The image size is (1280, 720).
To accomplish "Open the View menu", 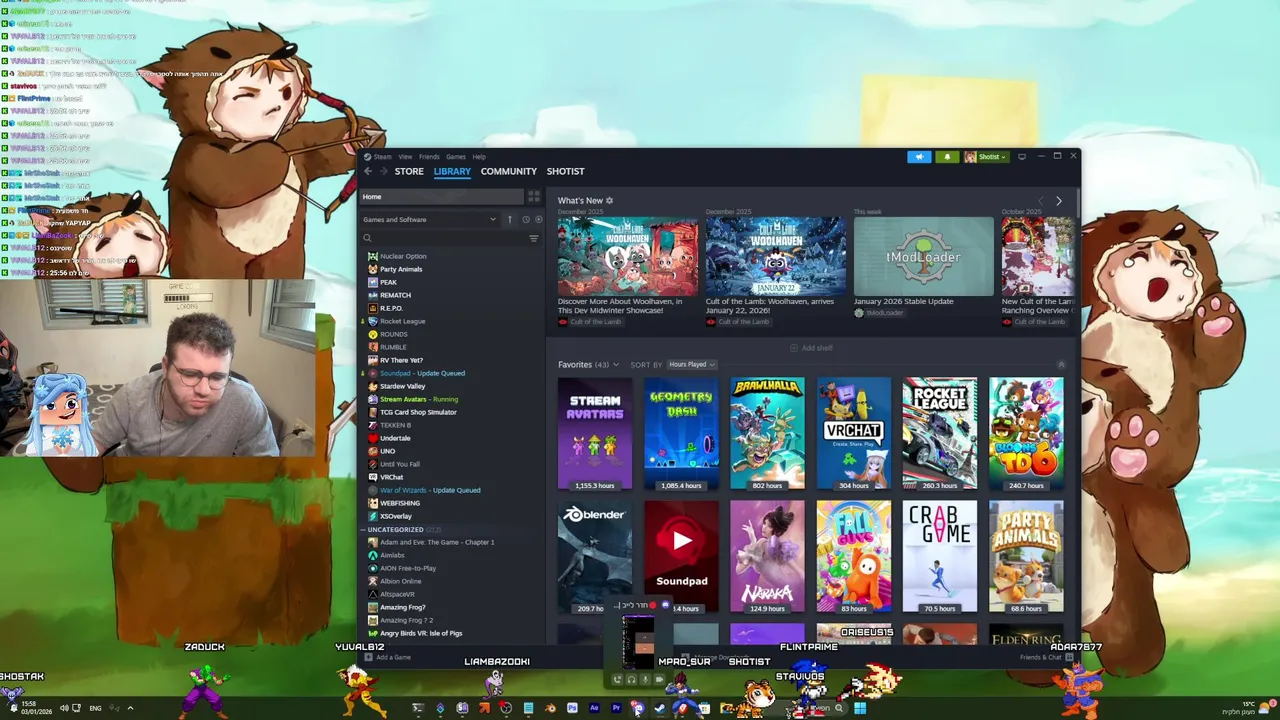I will [x=405, y=157].
